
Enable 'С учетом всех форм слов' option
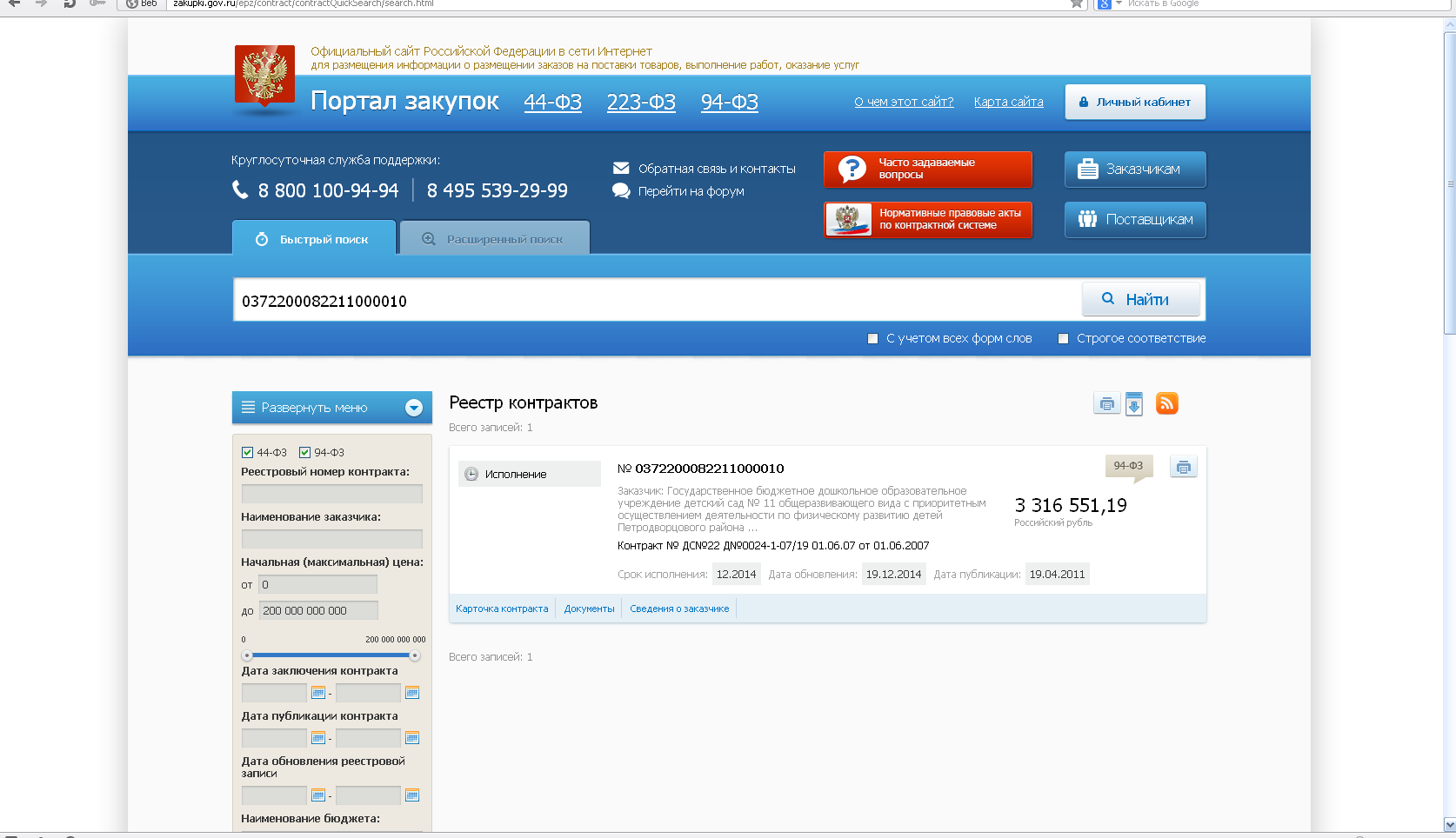[x=872, y=339]
